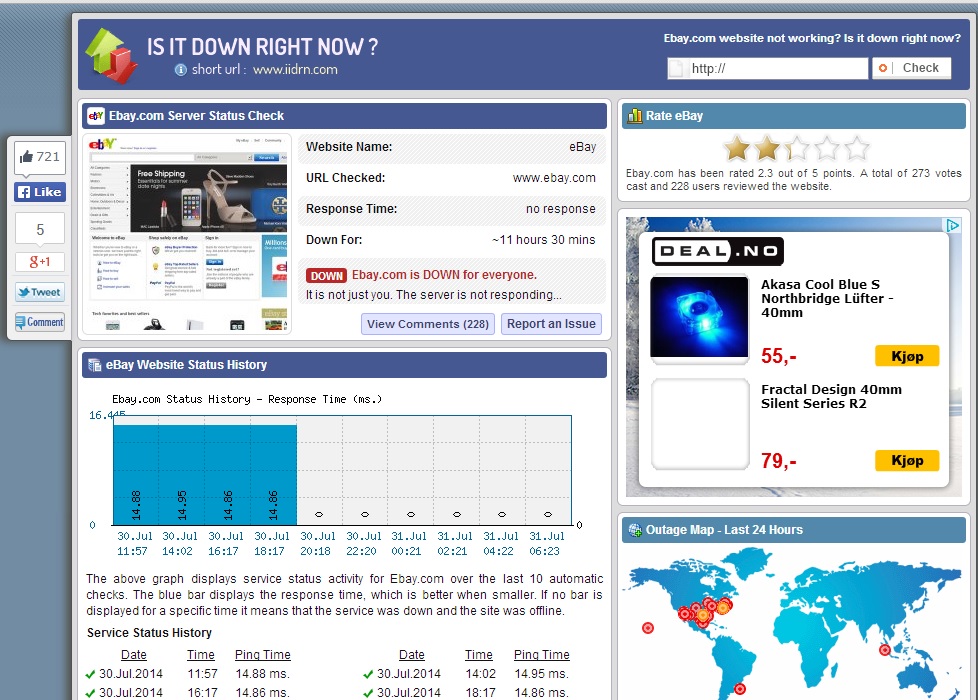Viewport: 978px width, 700px height.
Task: Click the 55,- price in the ad
Action: (778, 356)
